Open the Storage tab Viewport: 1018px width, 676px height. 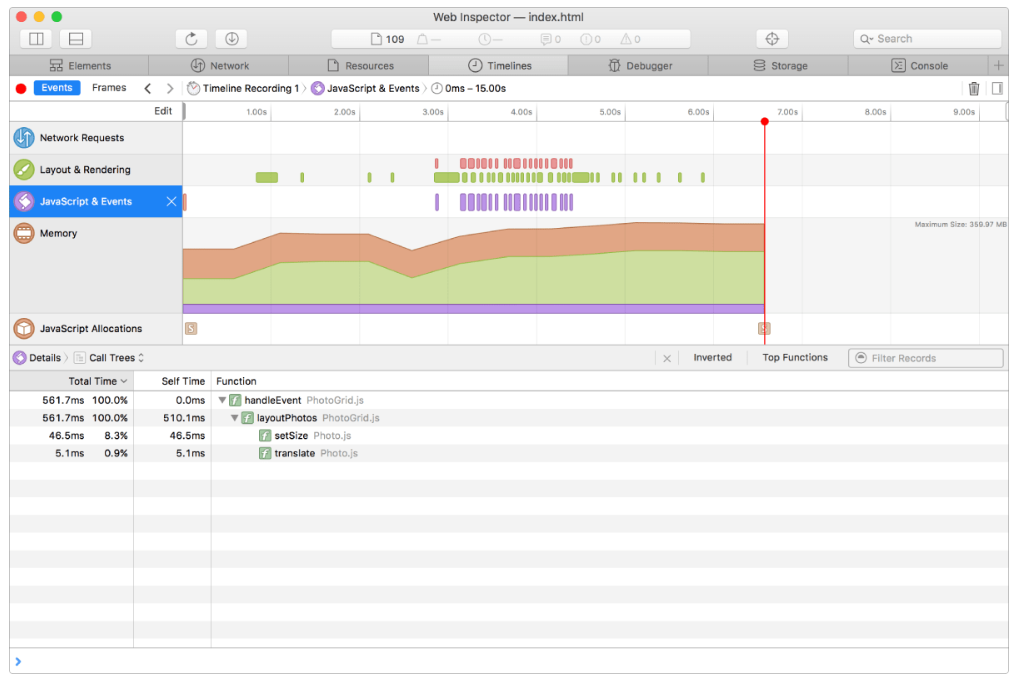pos(779,66)
